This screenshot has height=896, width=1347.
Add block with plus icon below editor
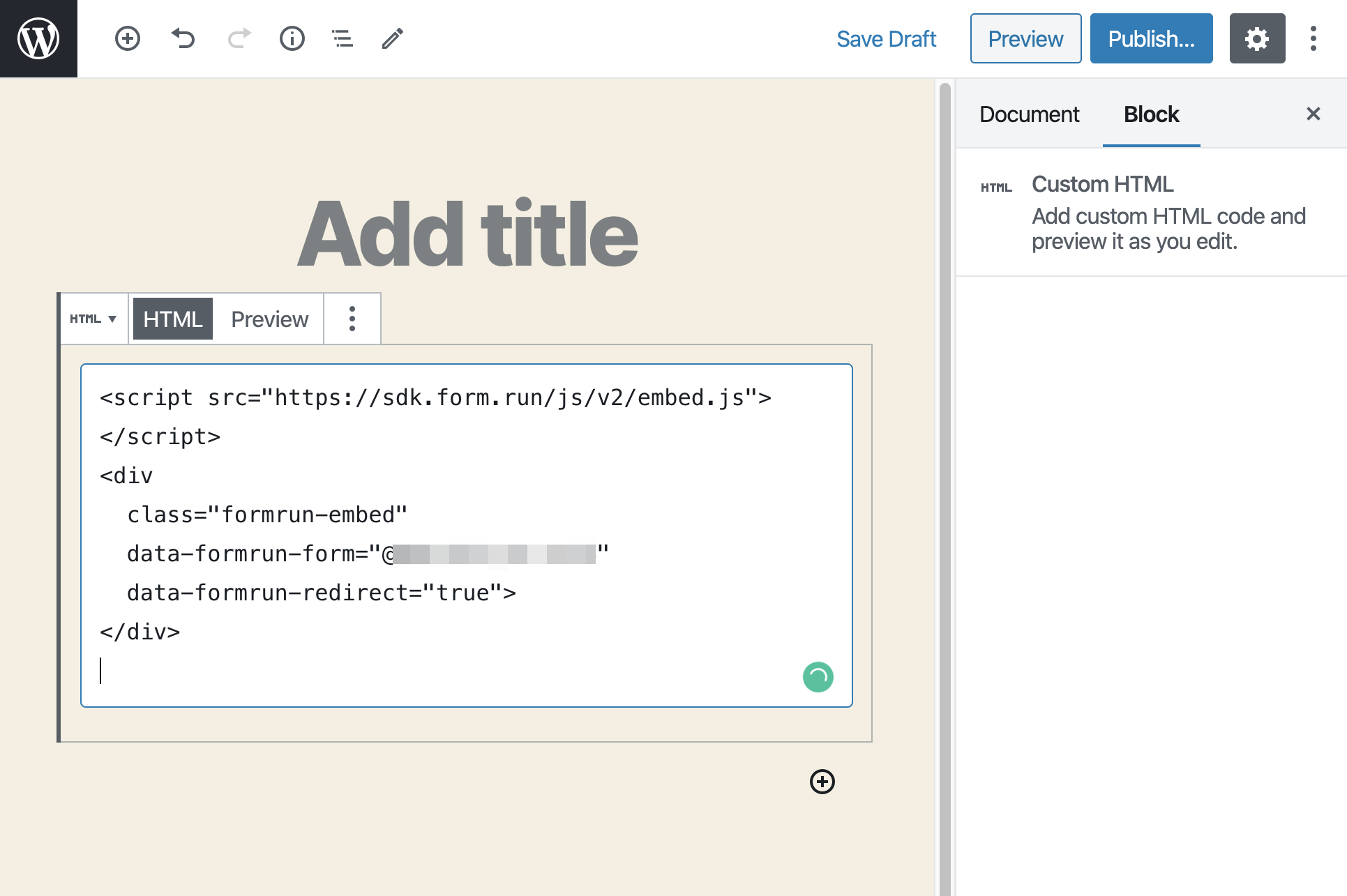click(x=822, y=782)
